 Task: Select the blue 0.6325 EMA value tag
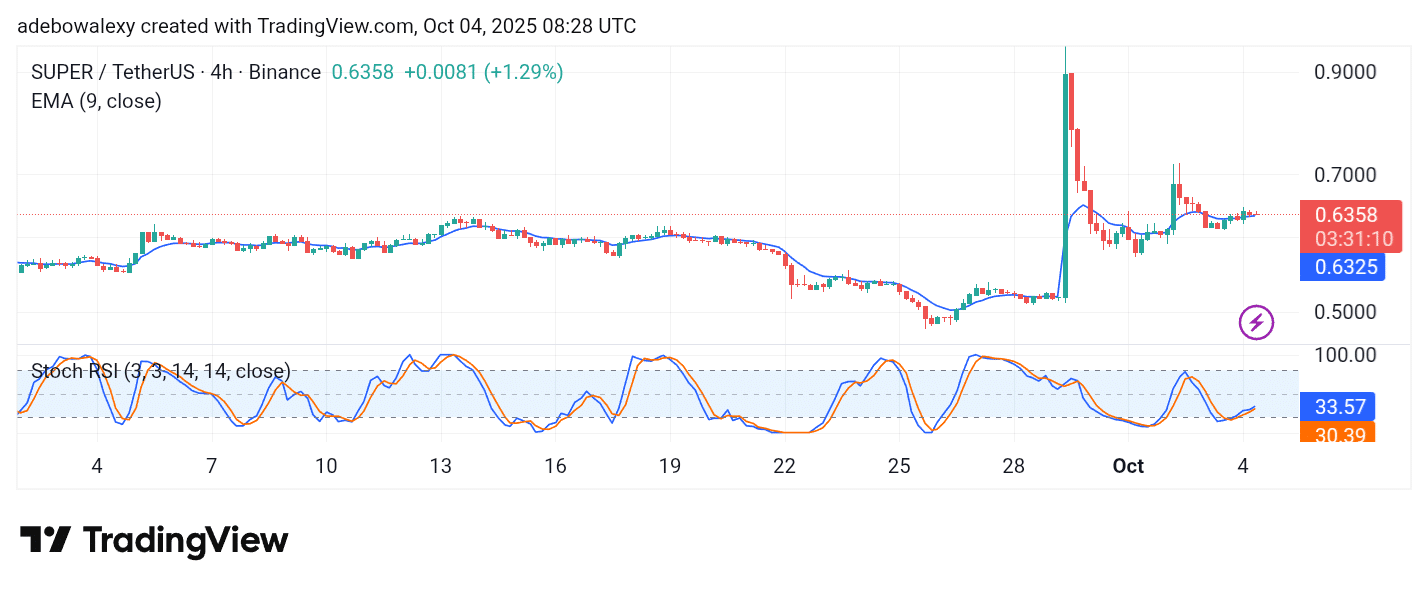[x=1346, y=267]
